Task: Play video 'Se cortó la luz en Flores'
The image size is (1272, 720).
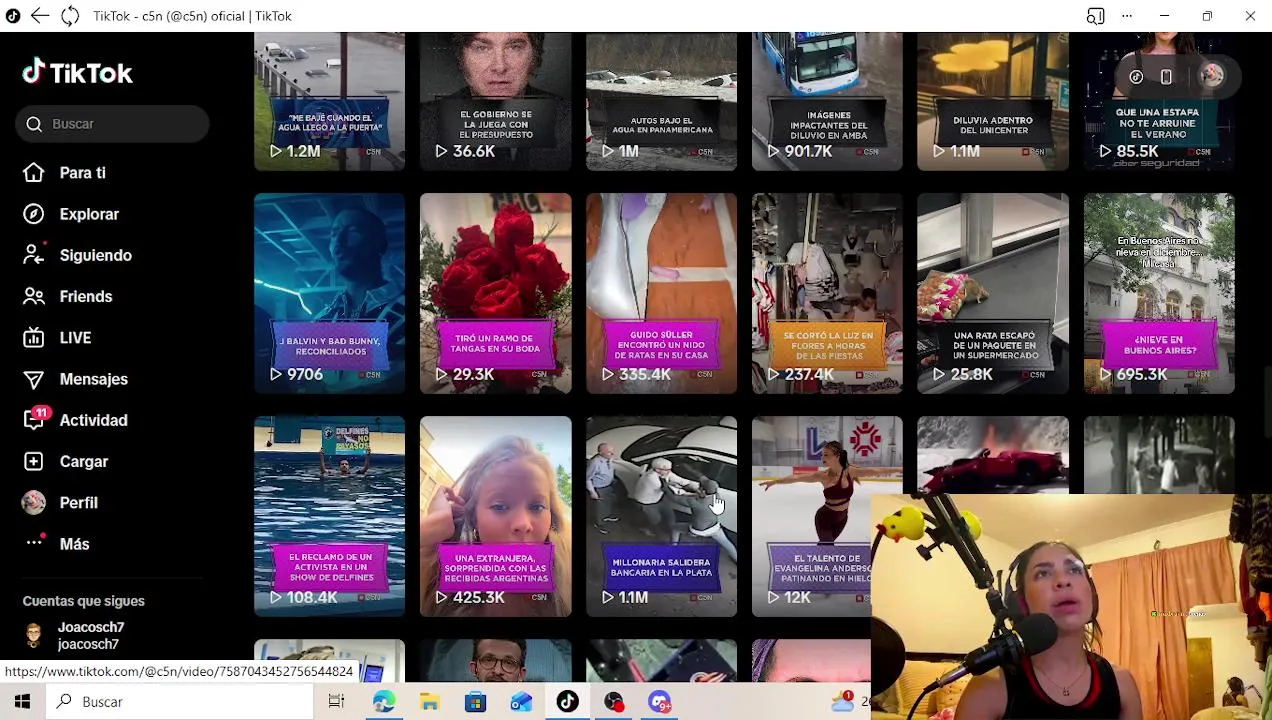Action: pyautogui.click(x=828, y=293)
